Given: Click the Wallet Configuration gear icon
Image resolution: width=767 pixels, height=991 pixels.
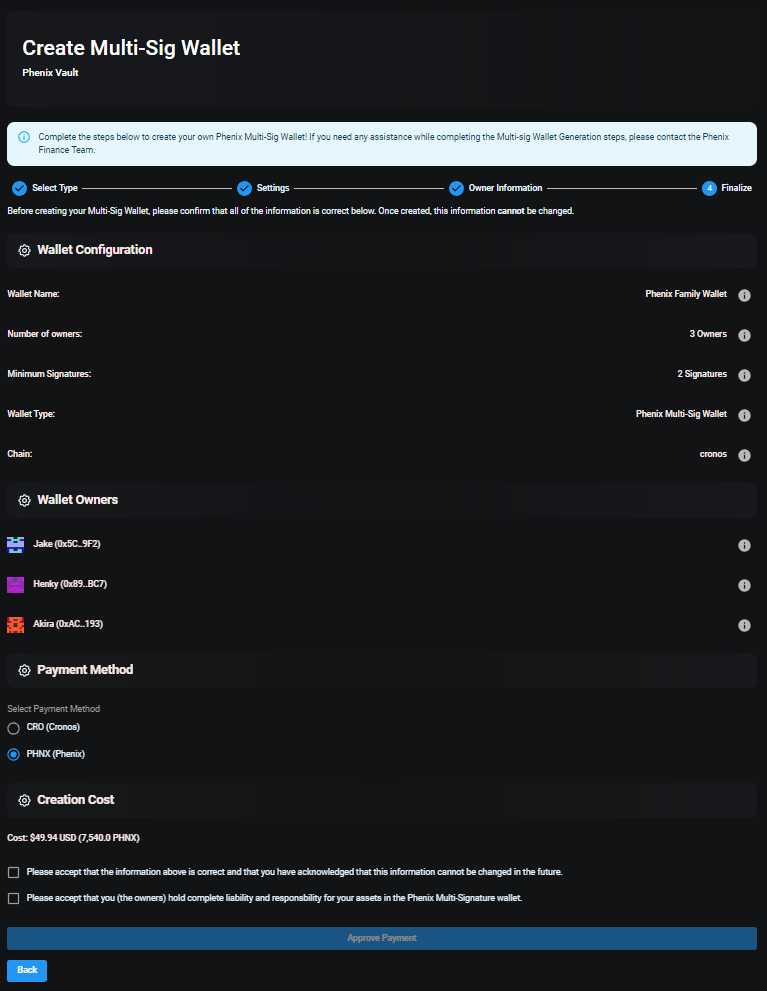Looking at the screenshot, I should pos(24,250).
